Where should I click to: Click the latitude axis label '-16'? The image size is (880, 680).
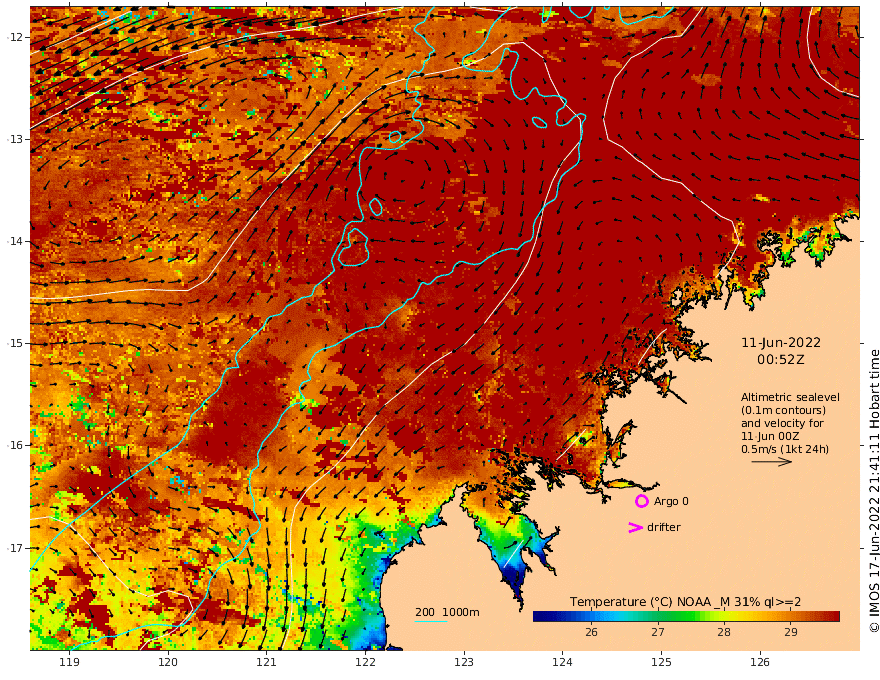[x=15, y=445]
